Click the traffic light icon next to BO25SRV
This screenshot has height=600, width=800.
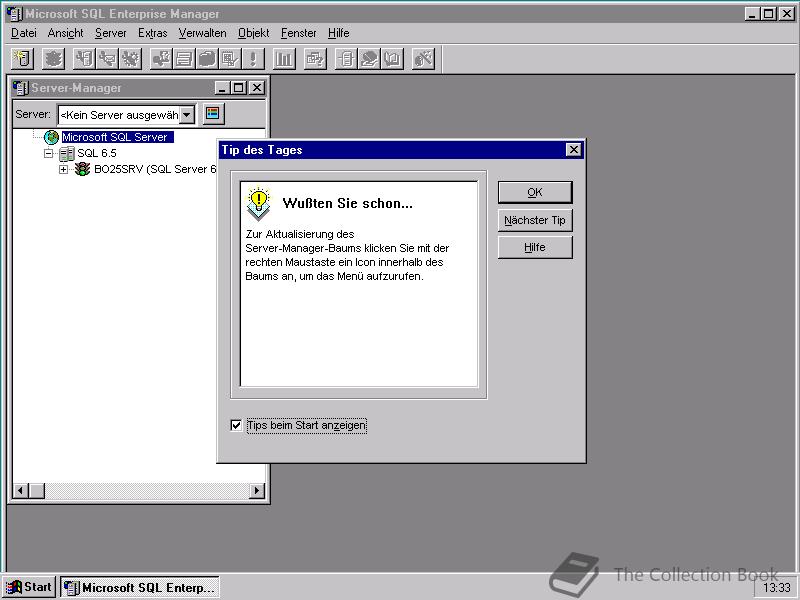(x=82, y=169)
